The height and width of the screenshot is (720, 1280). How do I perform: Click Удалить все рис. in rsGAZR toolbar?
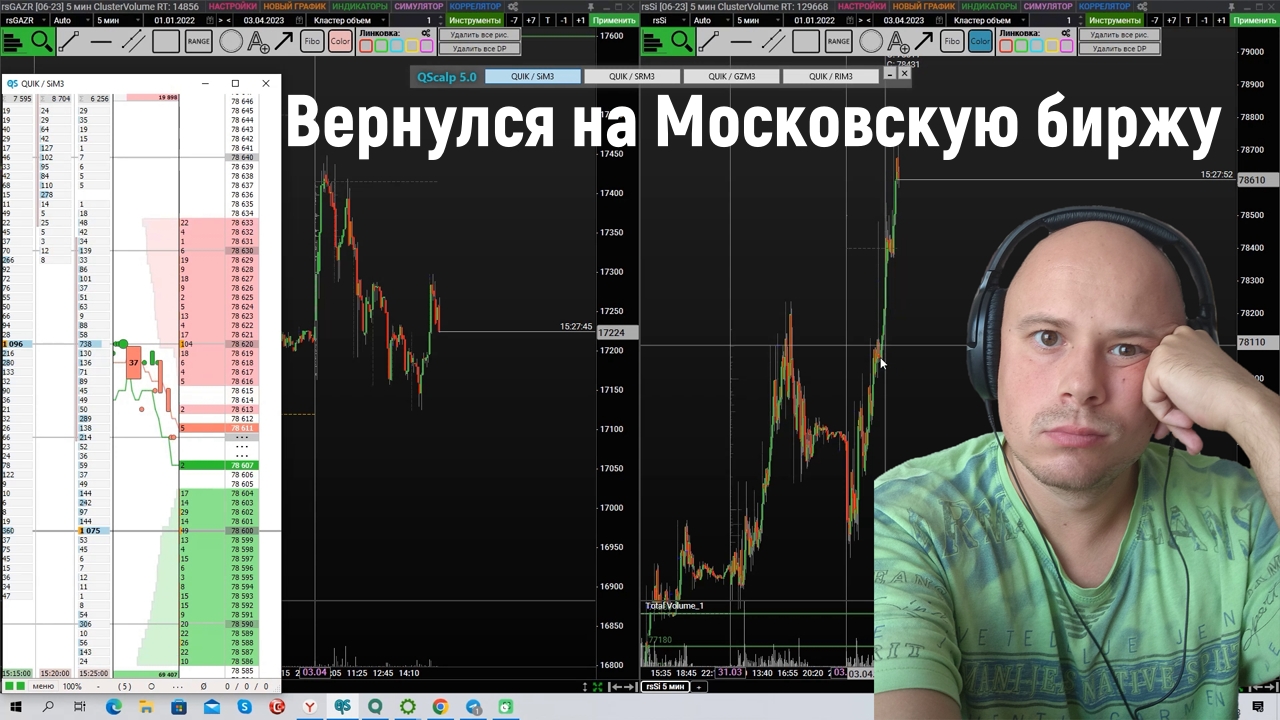(x=480, y=35)
